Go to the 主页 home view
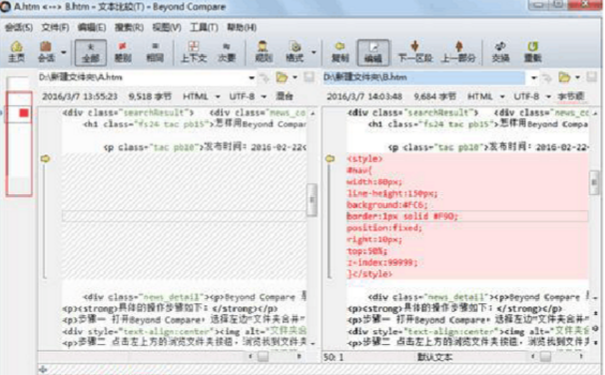Viewport: 605px width, 375px height. pos(17,52)
